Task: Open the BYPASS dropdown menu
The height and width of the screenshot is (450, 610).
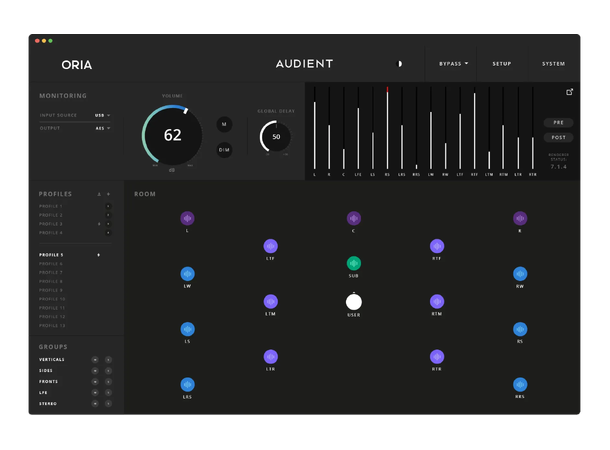Action: 454,64
